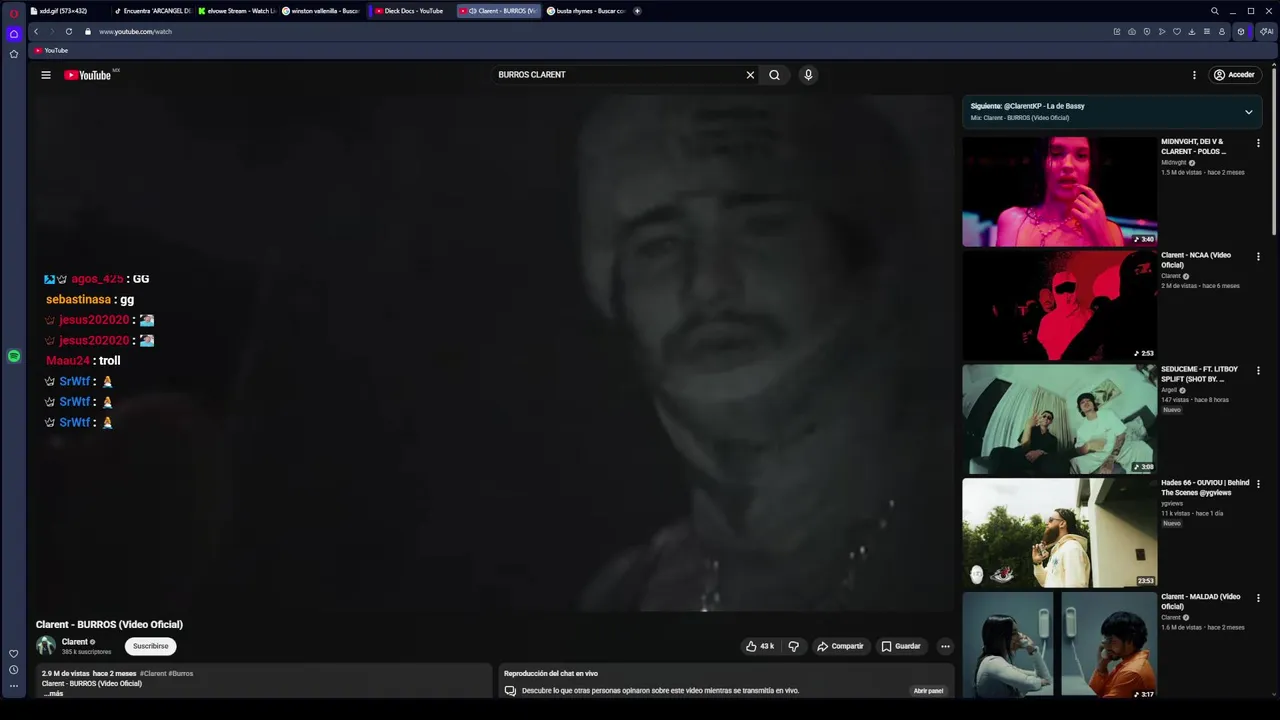The image size is (1280, 720).
Task: Open the #Clarent hashtag link
Action: click(153, 673)
